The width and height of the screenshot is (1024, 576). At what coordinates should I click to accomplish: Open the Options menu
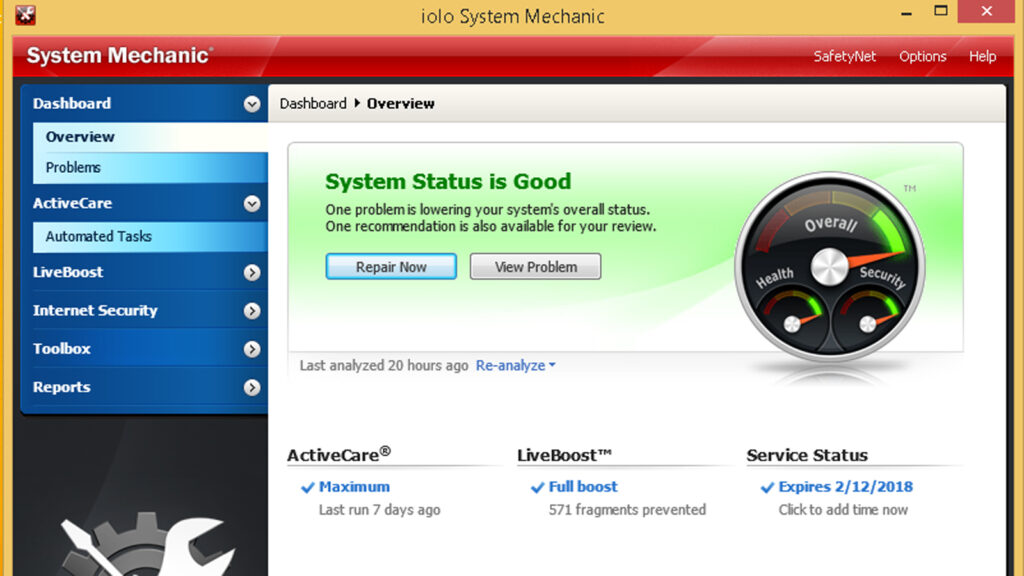click(x=922, y=57)
